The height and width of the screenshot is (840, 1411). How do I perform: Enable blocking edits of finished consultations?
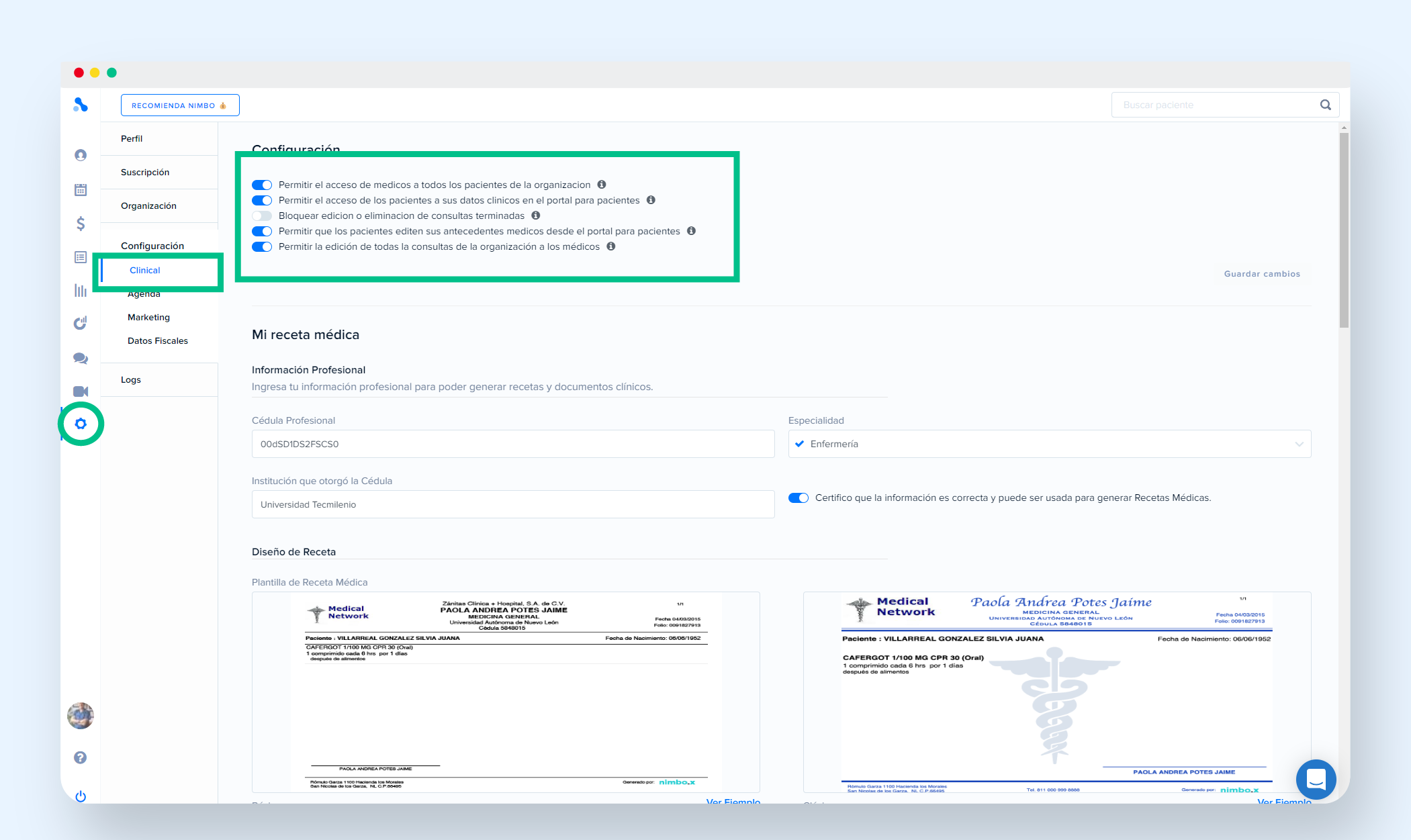click(x=262, y=216)
